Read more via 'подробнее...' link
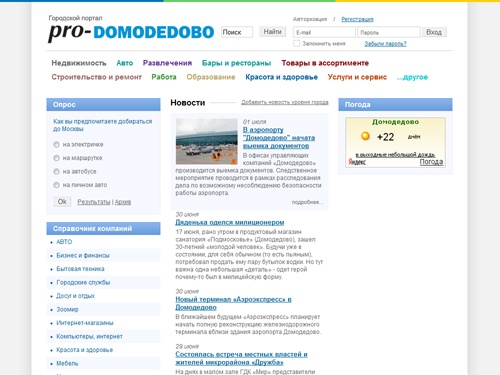The image size is (500, 375). point(307,202)
